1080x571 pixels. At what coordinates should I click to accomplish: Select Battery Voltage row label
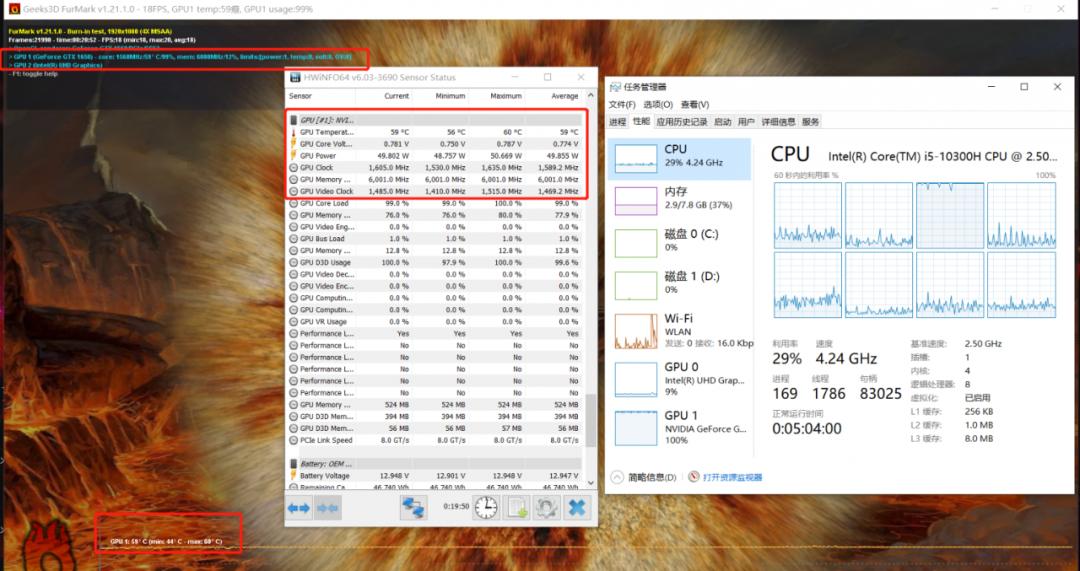[x=324, y=475]
